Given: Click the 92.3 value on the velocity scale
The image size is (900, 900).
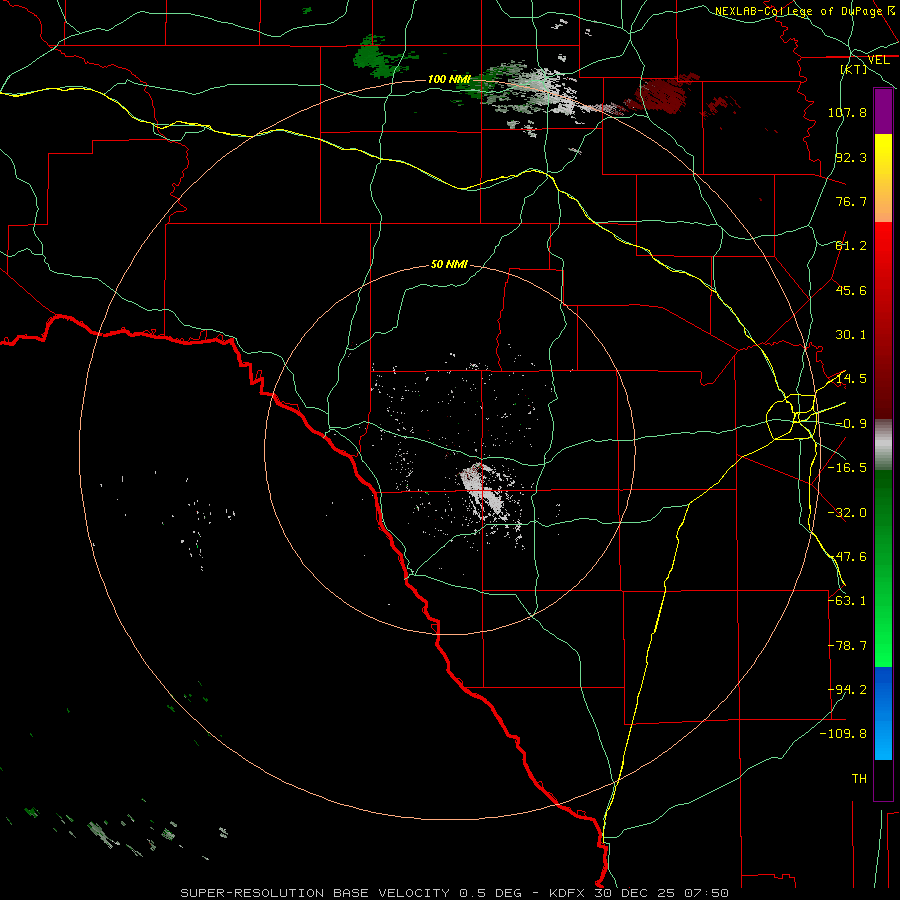Looking at the screenshot, I should pyautogui.click(x=851, y=157).
